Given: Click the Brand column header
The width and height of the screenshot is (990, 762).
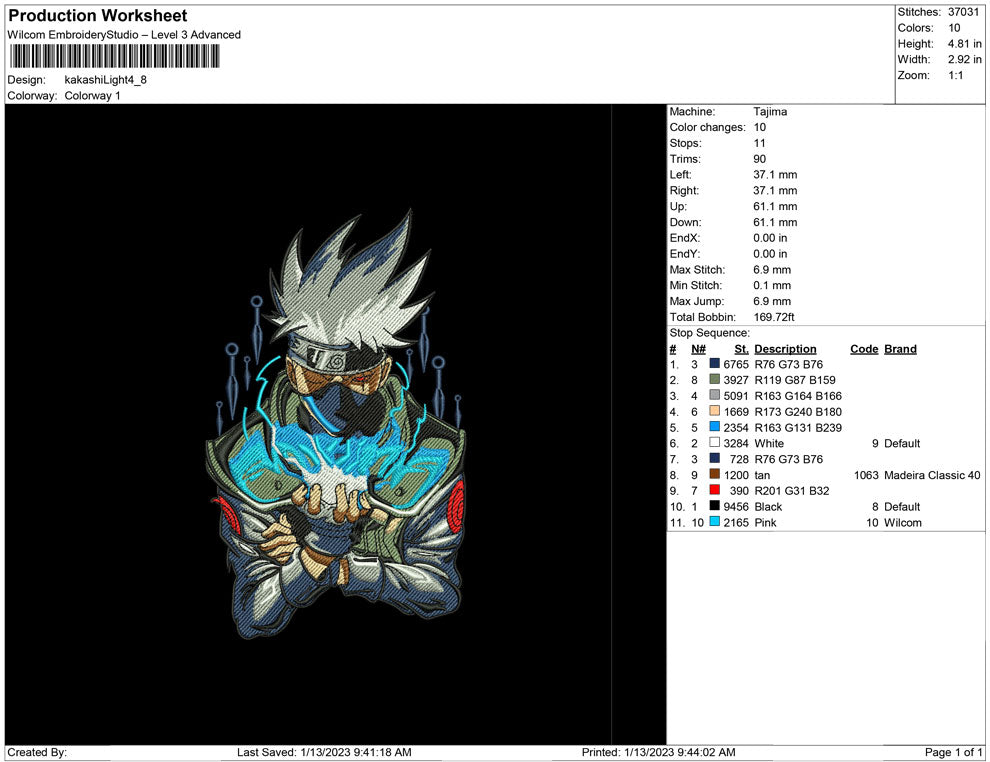Looking at the screenshot, I should tap(899, 348).
